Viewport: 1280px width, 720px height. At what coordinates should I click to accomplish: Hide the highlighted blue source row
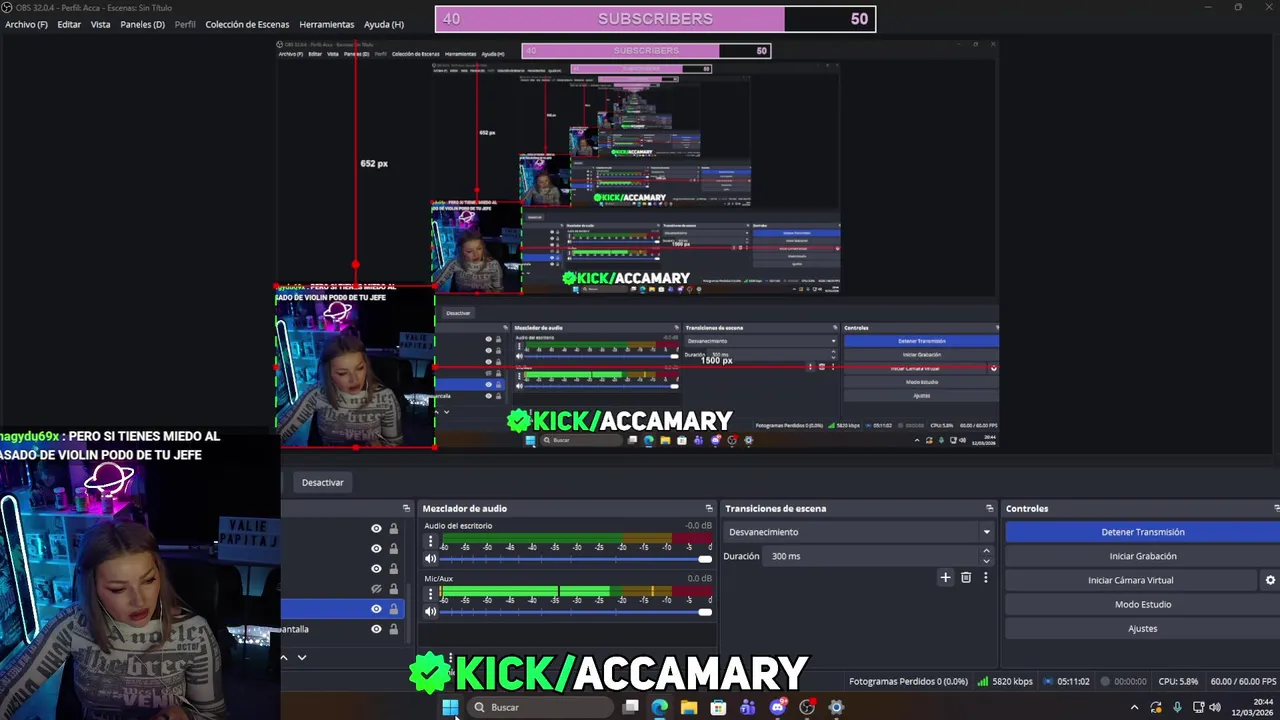[x=376, y=609]
